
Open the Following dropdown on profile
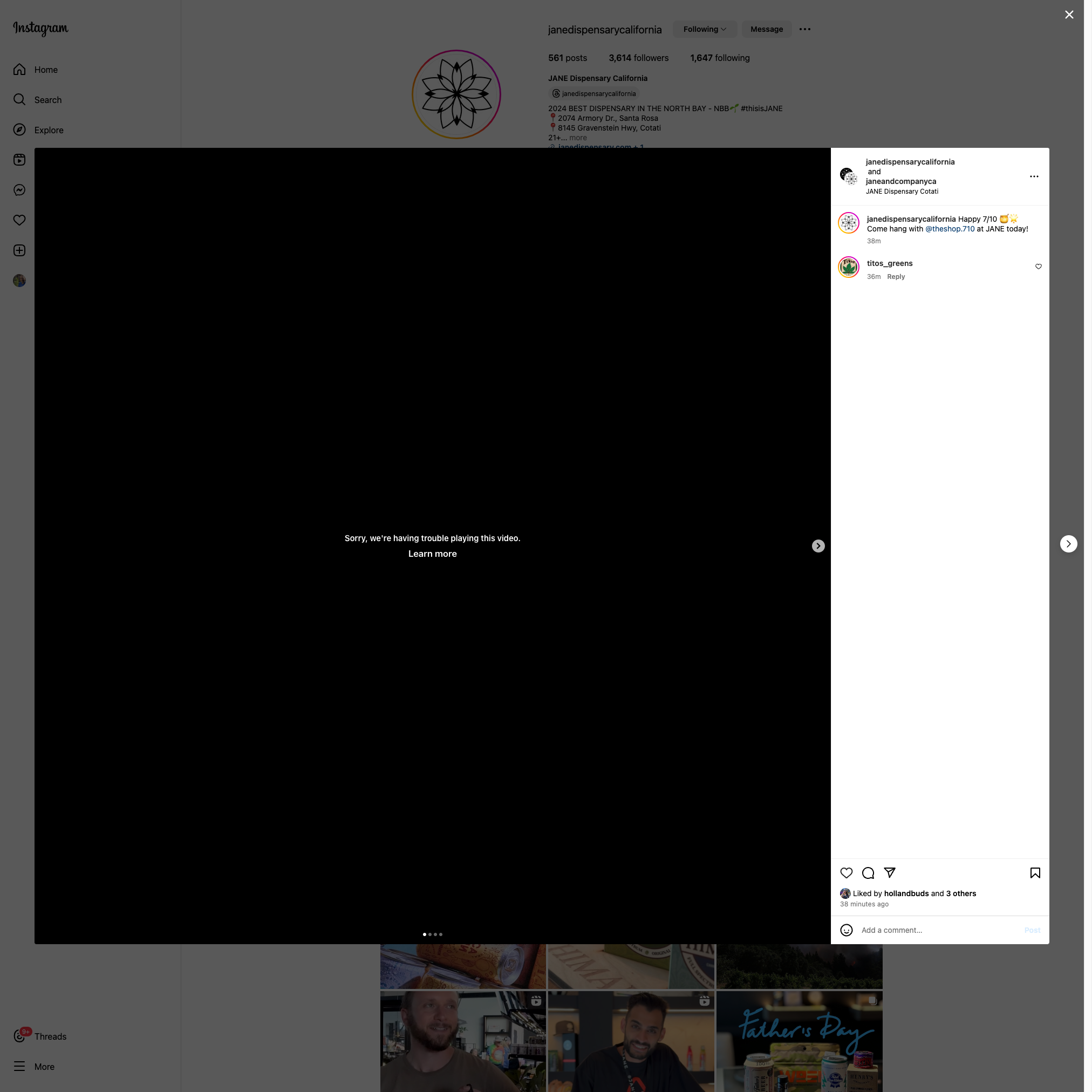(705, 29)
